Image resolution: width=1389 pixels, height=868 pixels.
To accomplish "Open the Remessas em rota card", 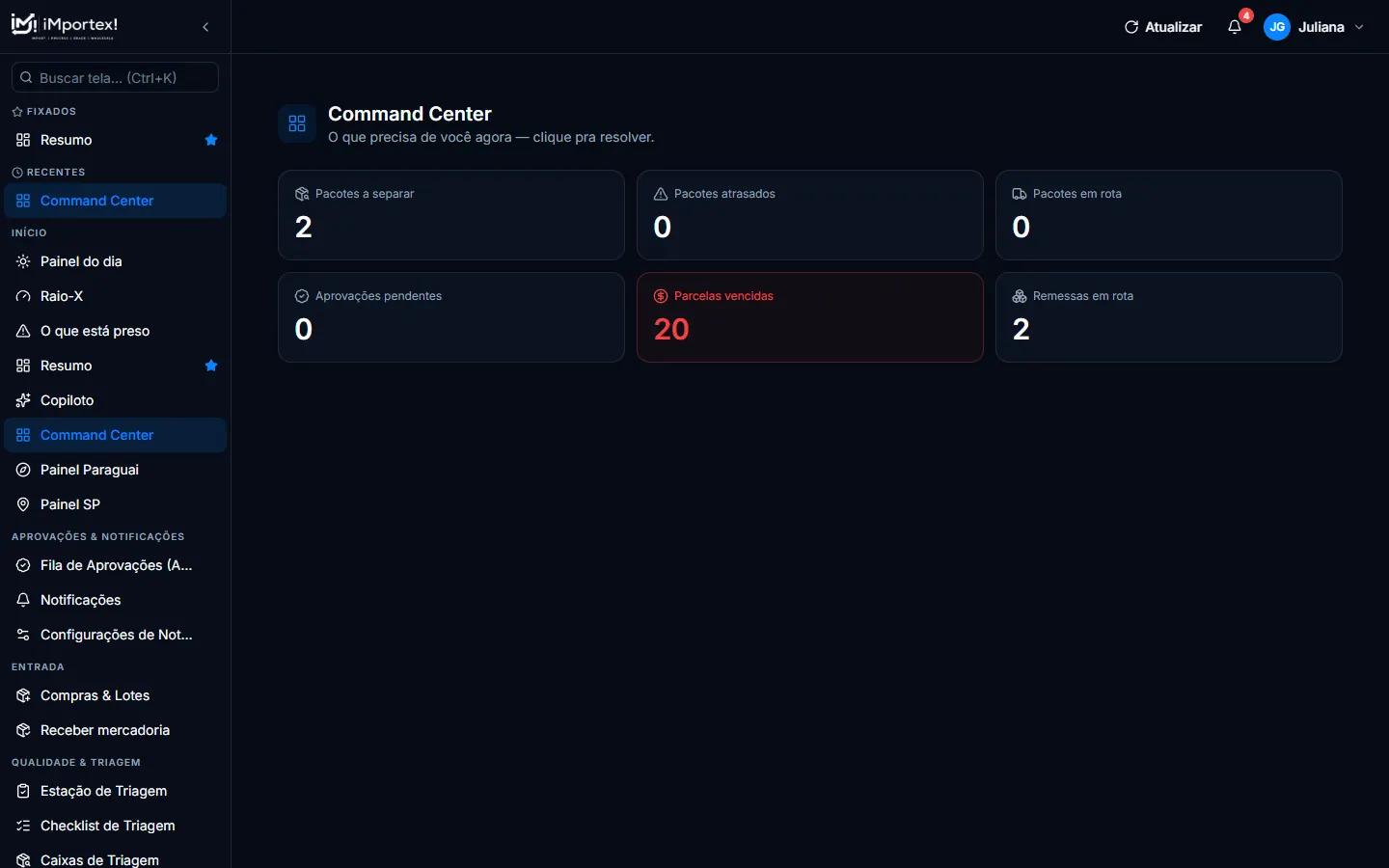I will 1169,317.
